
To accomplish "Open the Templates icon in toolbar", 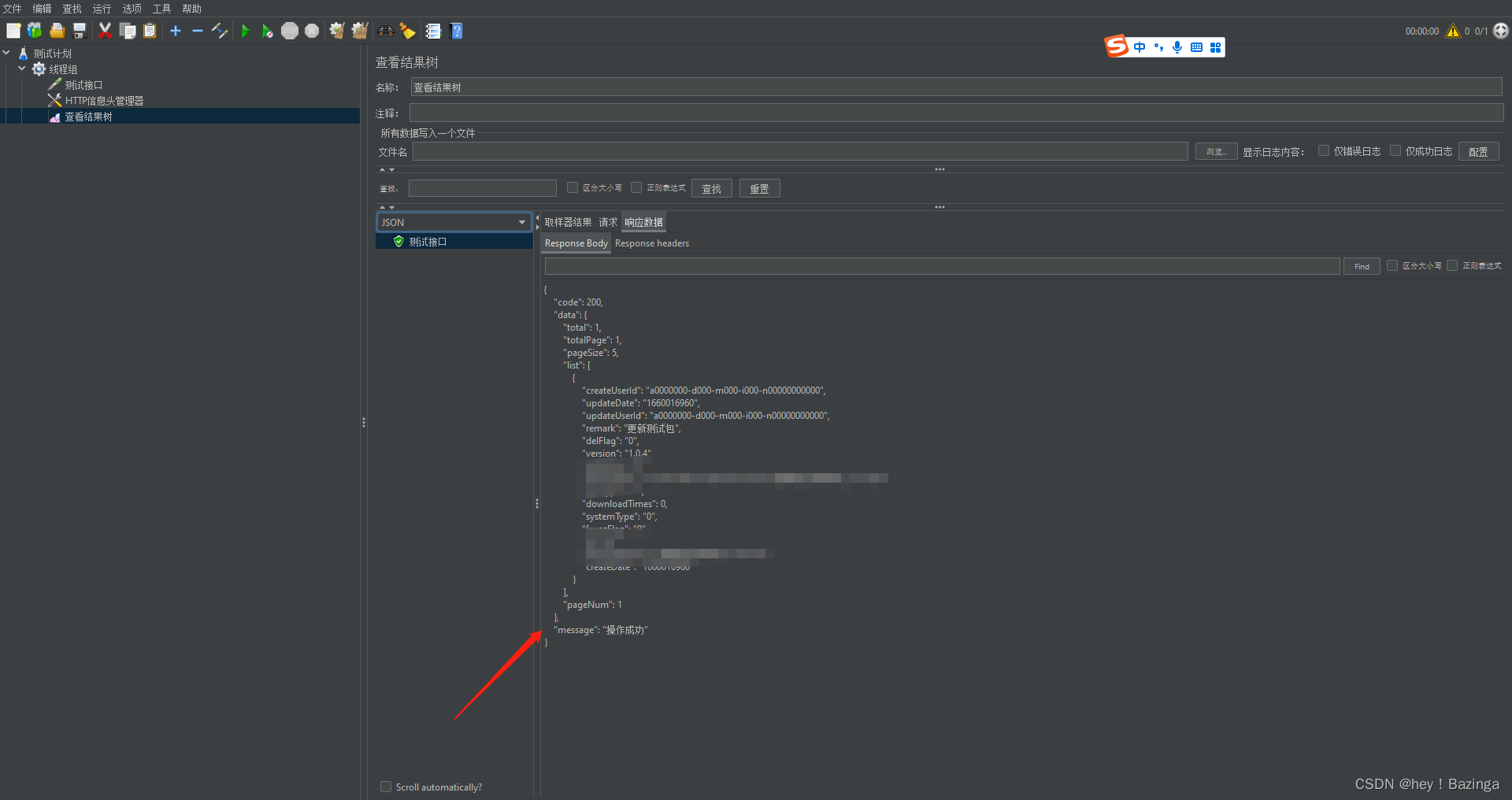I will tap(35, 31).
